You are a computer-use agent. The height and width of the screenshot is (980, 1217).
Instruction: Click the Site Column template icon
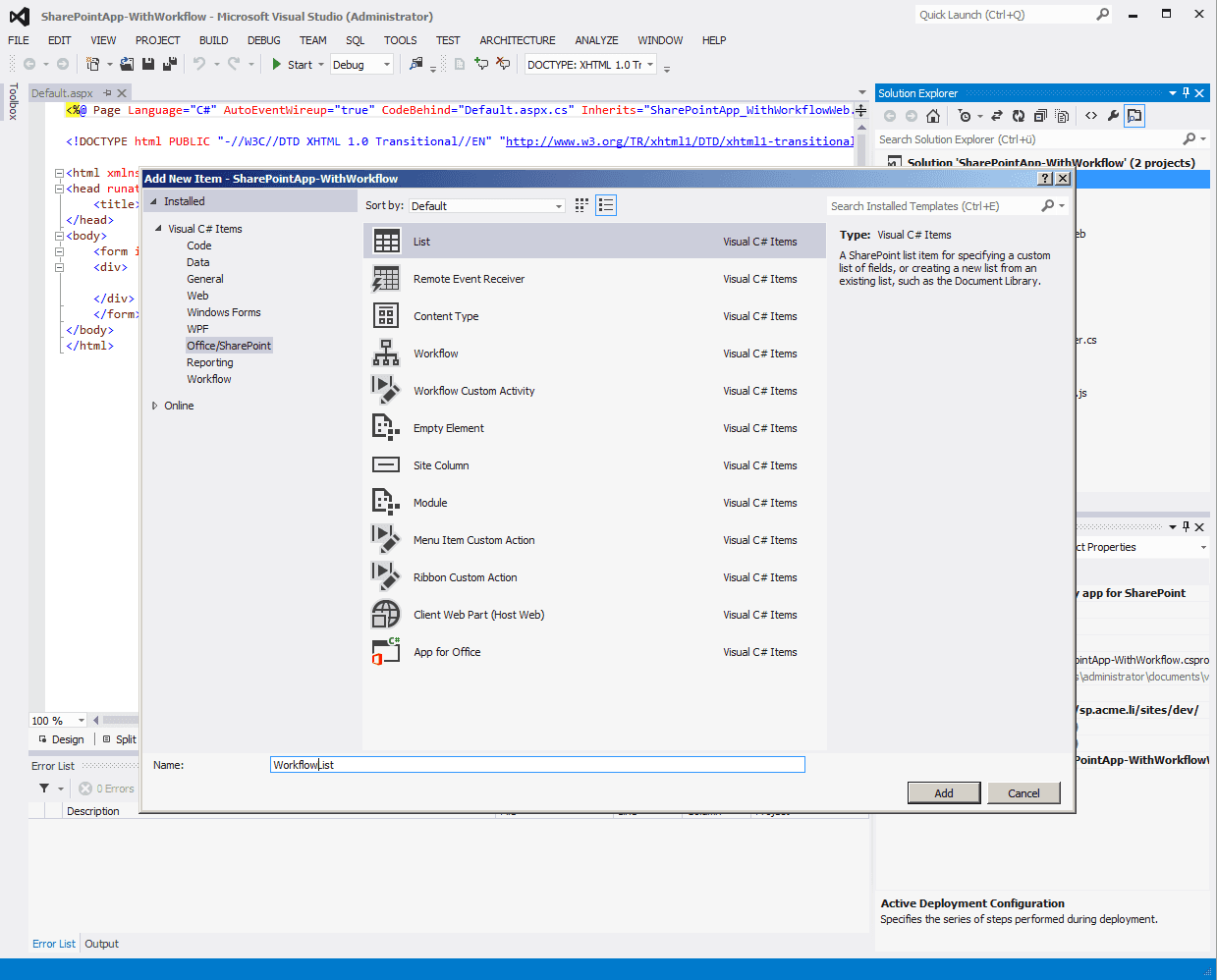coord(386,465)
